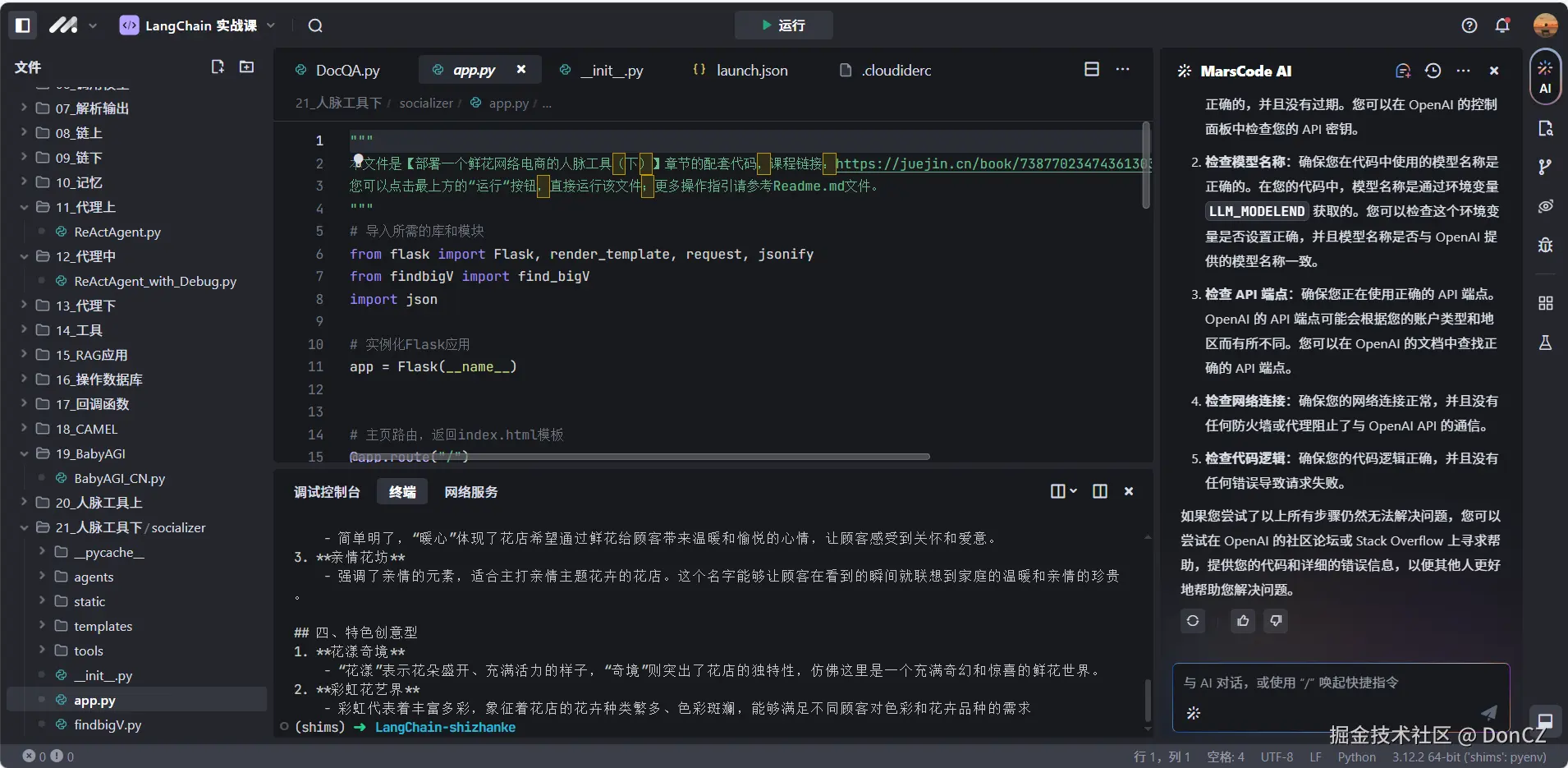
Task: Expand the templates folder
Action: point(136,626)
